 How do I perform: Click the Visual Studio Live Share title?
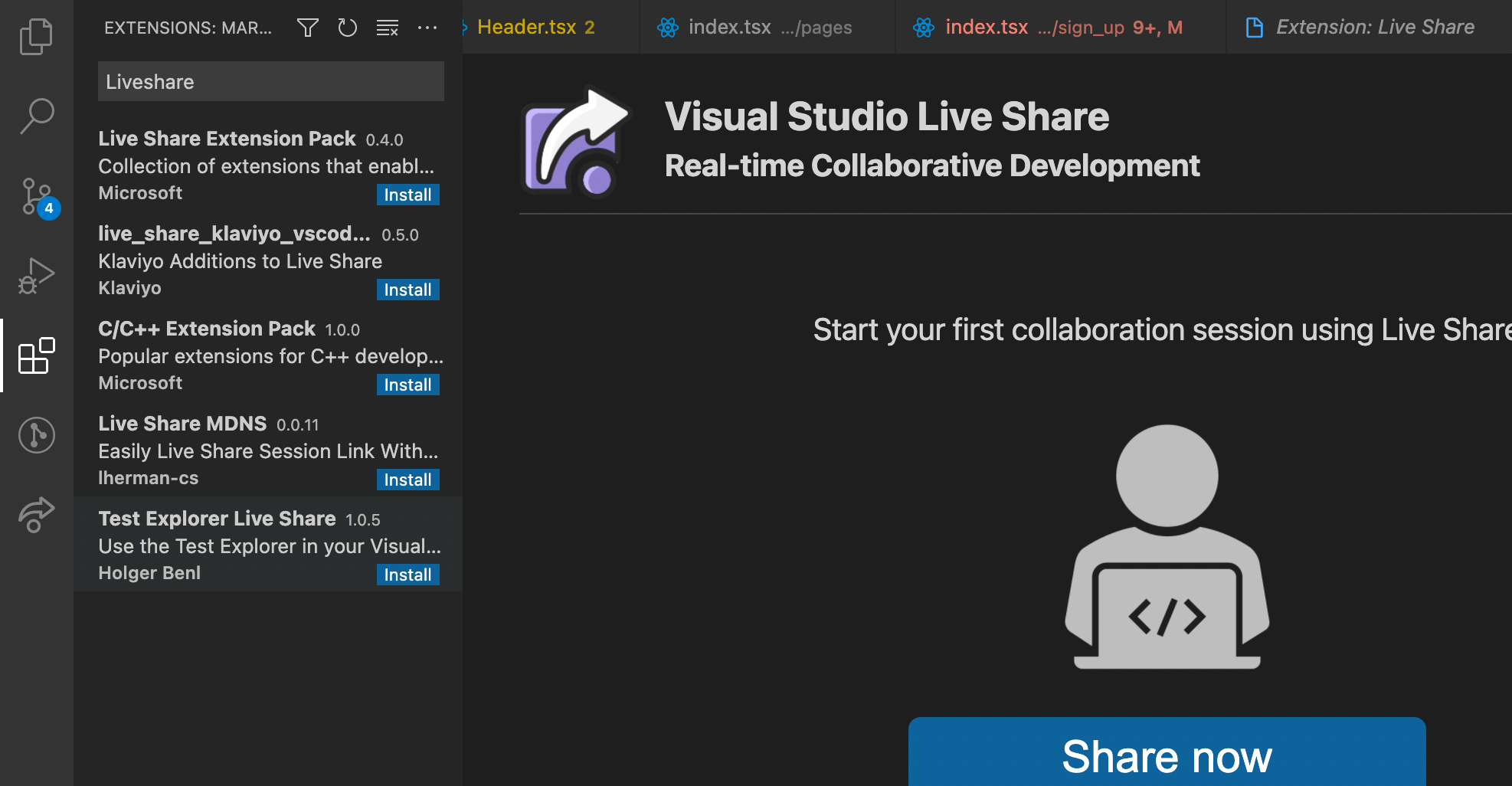(886, 116)
